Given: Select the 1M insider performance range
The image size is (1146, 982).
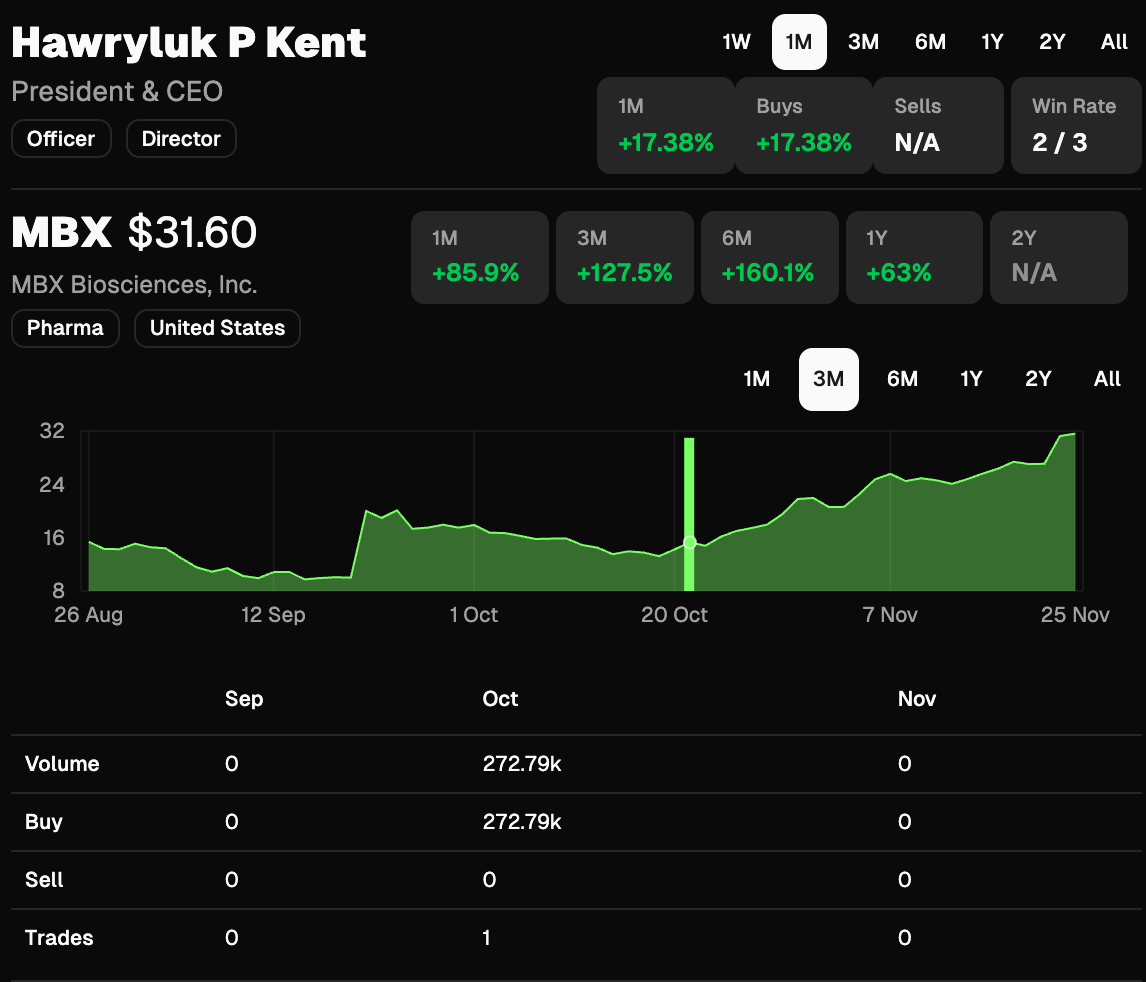Looking at the screenshot, I should pyautogui.click(x=799, y=42).
